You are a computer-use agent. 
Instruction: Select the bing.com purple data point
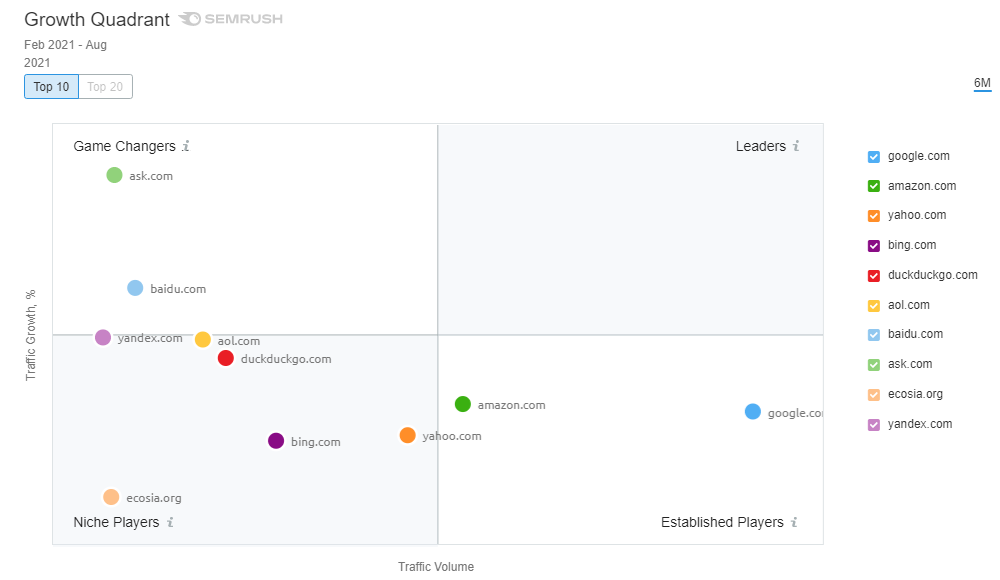point(276,441)
